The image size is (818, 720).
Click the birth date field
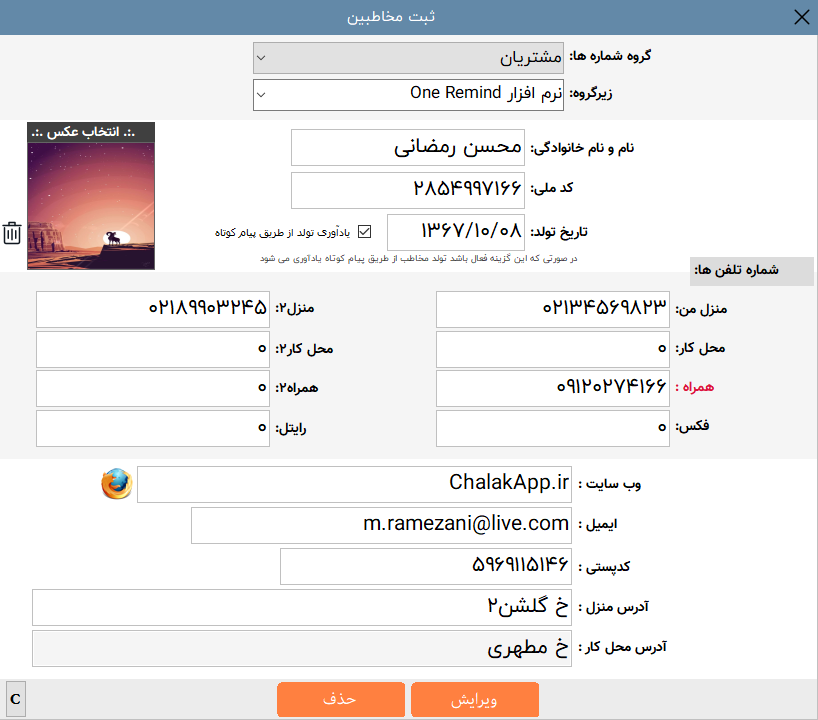pos(456,232)
